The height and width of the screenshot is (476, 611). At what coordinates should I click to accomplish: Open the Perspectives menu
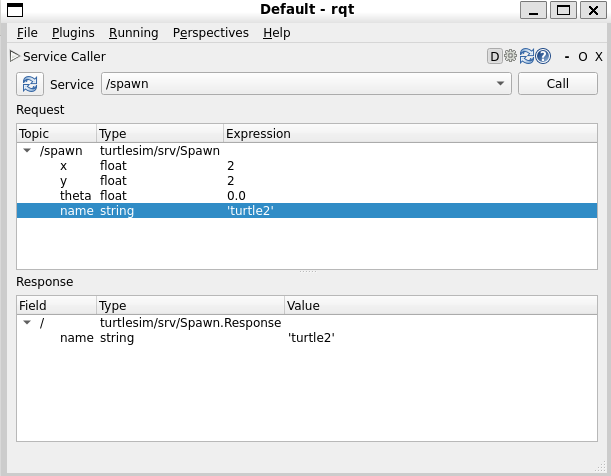pos(210,32)
